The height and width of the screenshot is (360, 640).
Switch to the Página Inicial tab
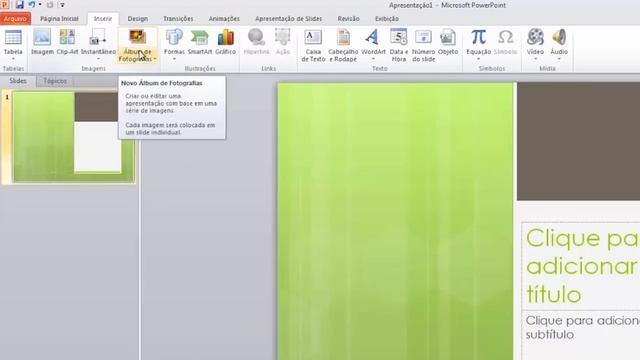point(59,19)
